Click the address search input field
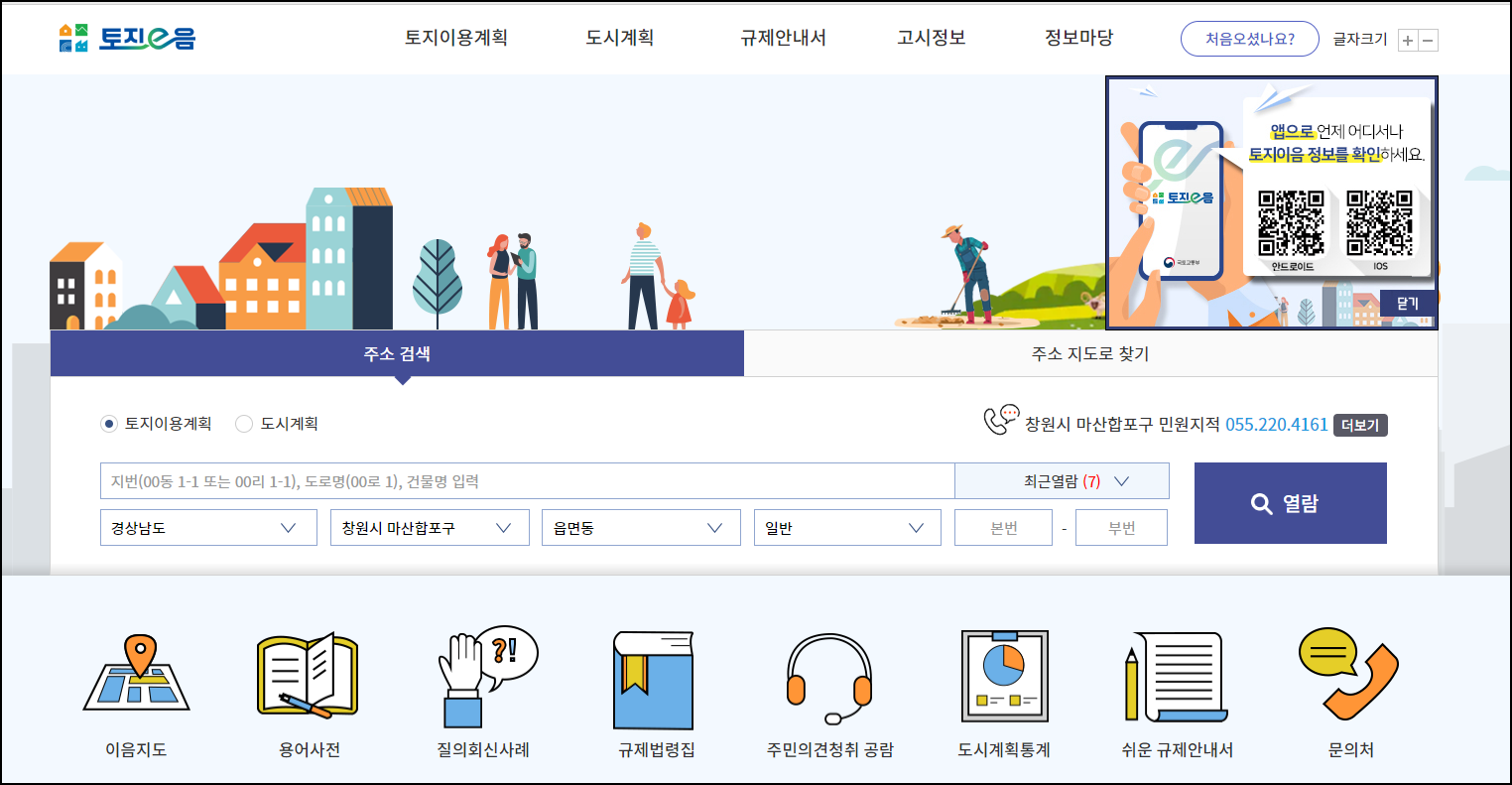The height and width of the screenshot is (785, 1512). (x=527, y=481)
